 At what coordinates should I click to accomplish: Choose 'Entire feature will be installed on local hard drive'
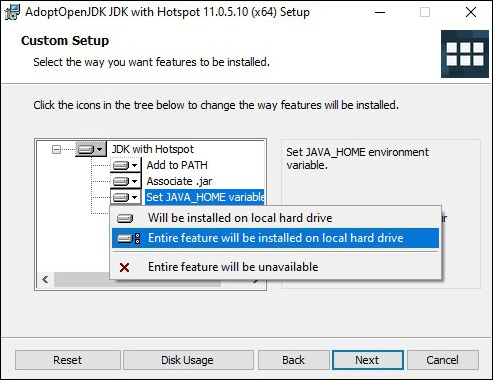tap(275, 238)
